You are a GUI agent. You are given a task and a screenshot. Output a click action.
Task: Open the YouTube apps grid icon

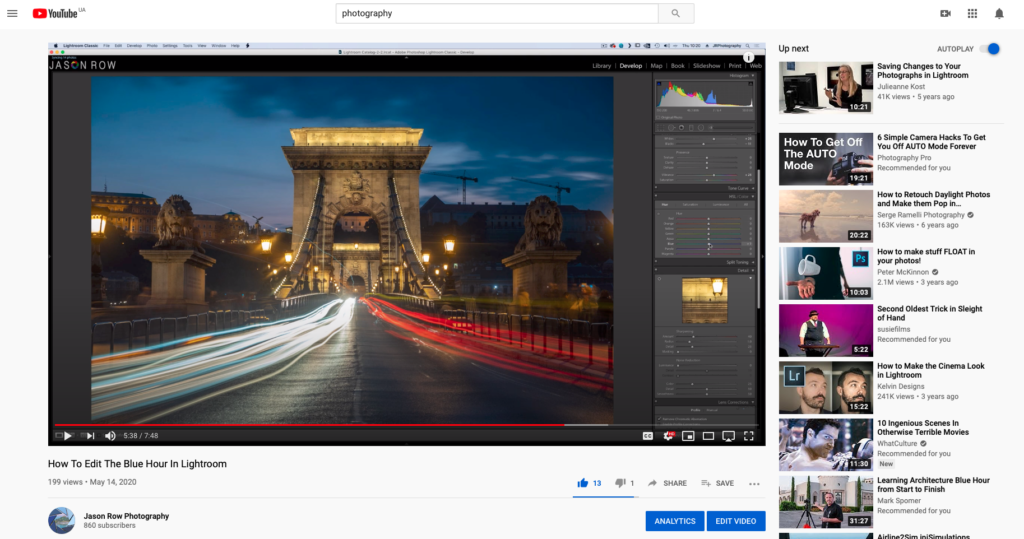click(x=972, y=13)
